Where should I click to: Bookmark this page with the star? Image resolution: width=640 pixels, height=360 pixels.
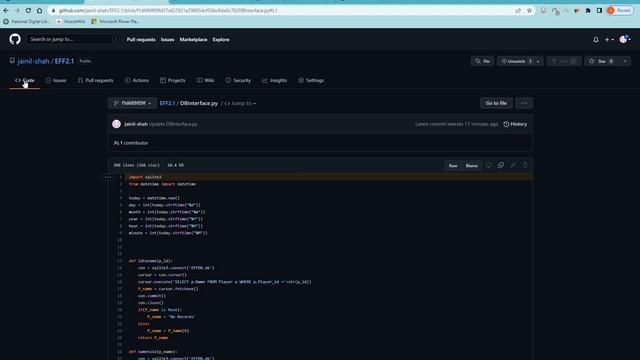pyautogui.click(x=529, y=11)
